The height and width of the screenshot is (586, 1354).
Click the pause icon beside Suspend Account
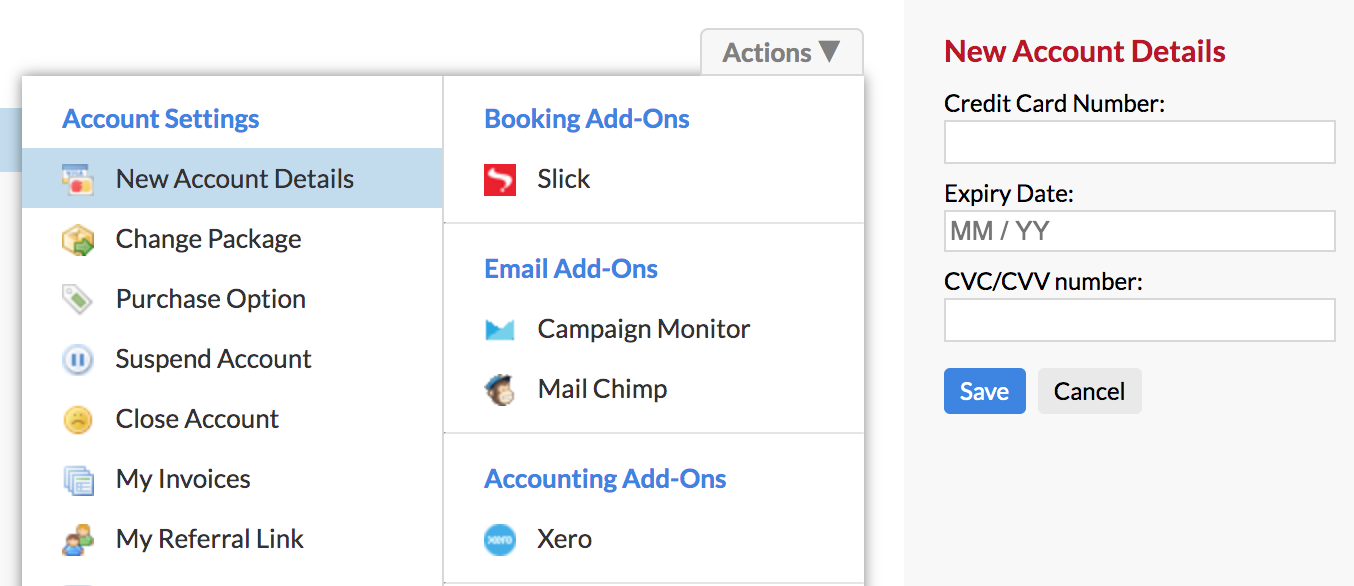[78, 360]
